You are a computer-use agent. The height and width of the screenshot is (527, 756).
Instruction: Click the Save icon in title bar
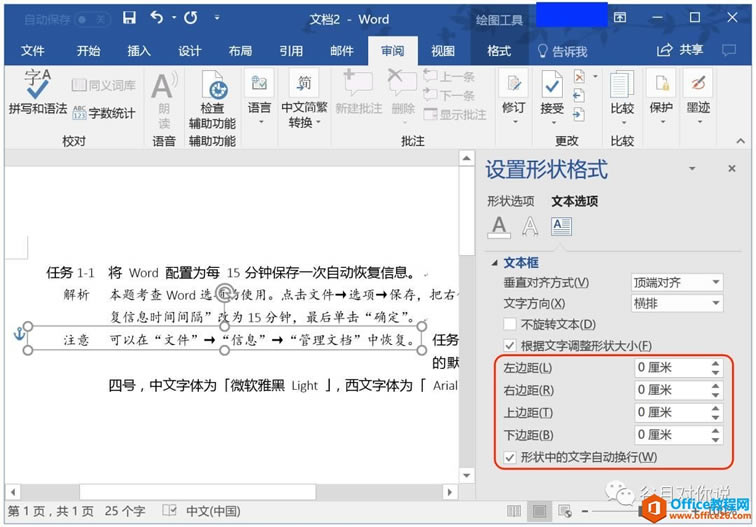[129, 18]
